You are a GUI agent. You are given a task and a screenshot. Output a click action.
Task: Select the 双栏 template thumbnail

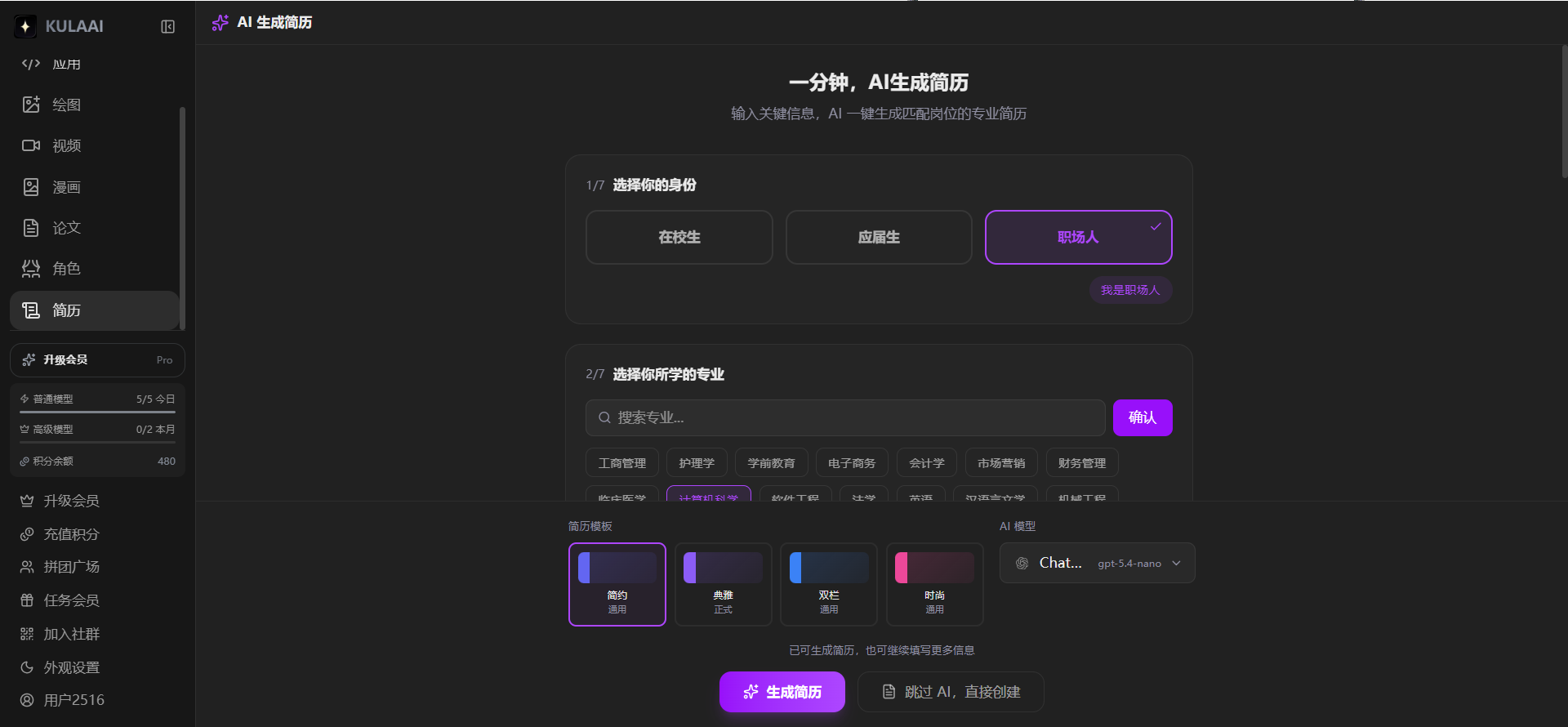[x=829, y=584]
